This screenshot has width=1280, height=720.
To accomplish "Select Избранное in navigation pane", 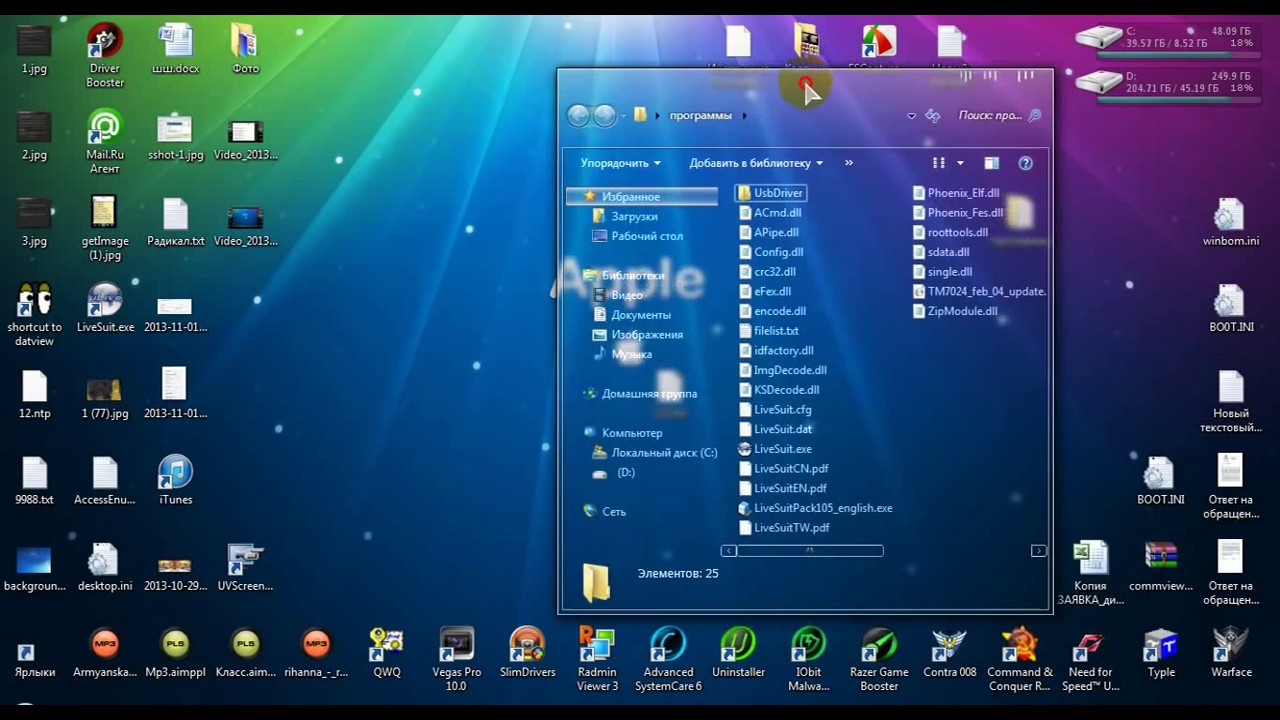I will click(630, 197).
